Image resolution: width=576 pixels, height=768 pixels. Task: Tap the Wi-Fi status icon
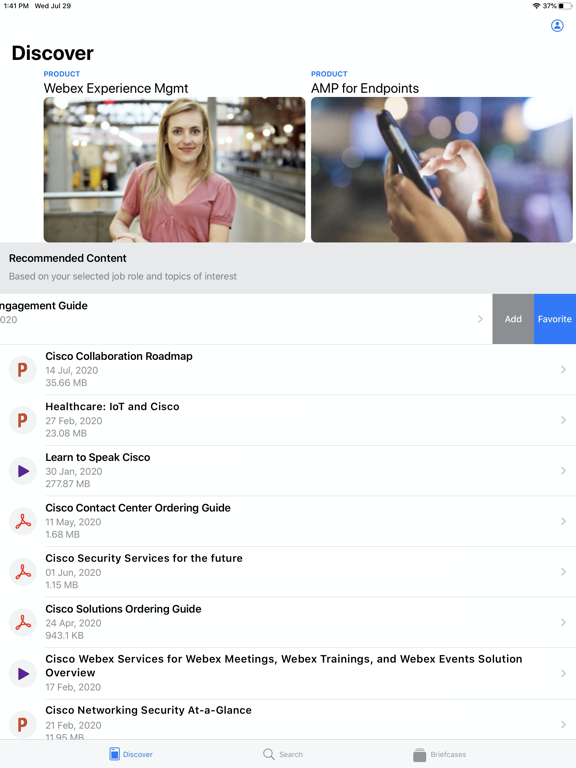536,6
